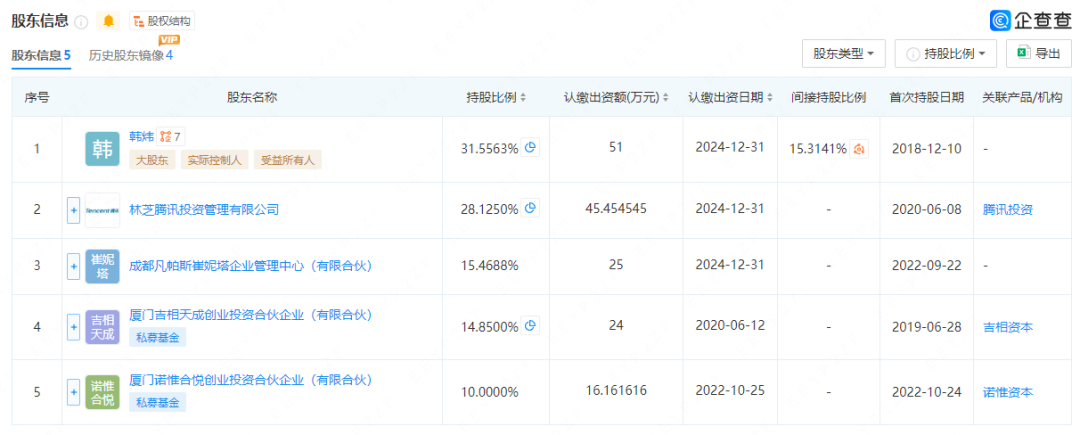
Task: Open the 股权结构 equity structure chart
Action: (161, 21)
